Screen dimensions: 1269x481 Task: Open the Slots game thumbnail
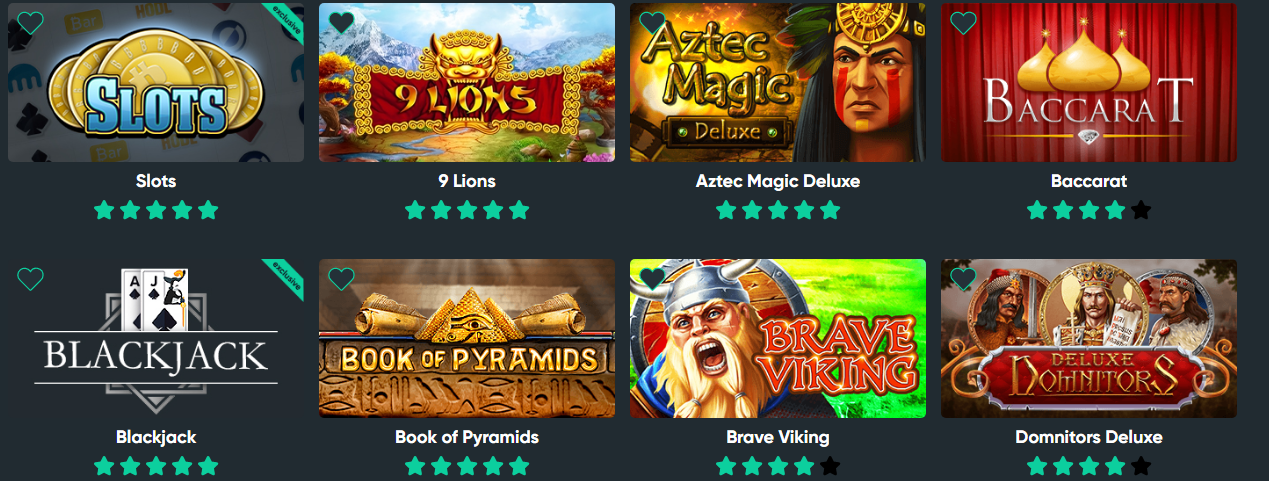(x=156, y=82)
